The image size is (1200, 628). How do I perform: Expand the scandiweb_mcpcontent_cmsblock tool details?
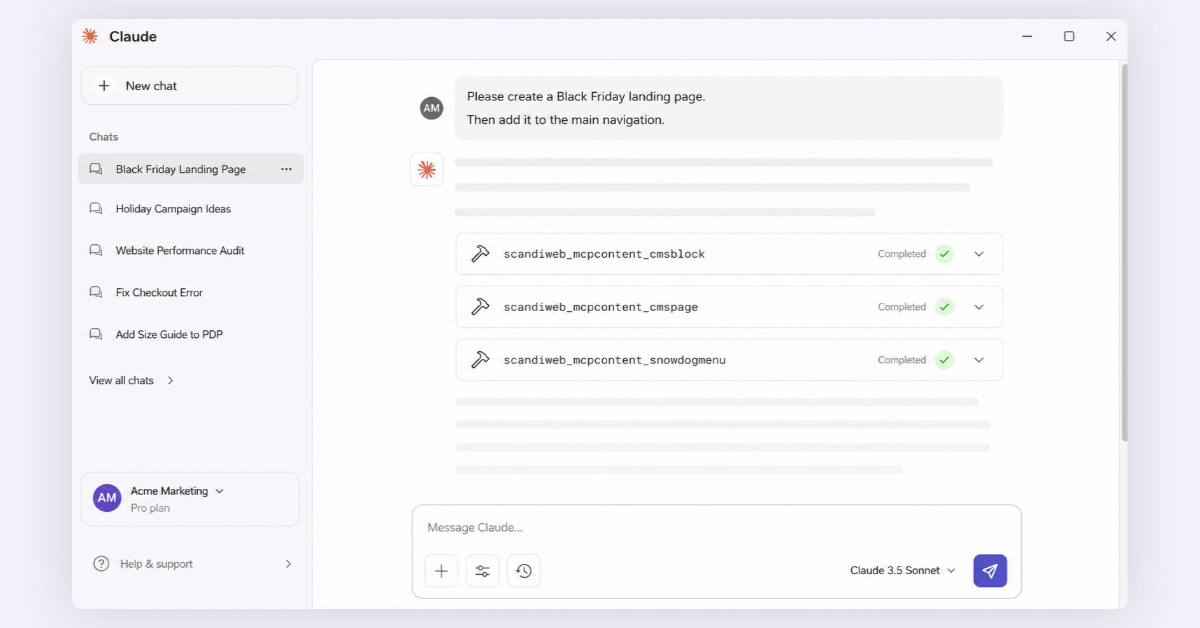979,254
